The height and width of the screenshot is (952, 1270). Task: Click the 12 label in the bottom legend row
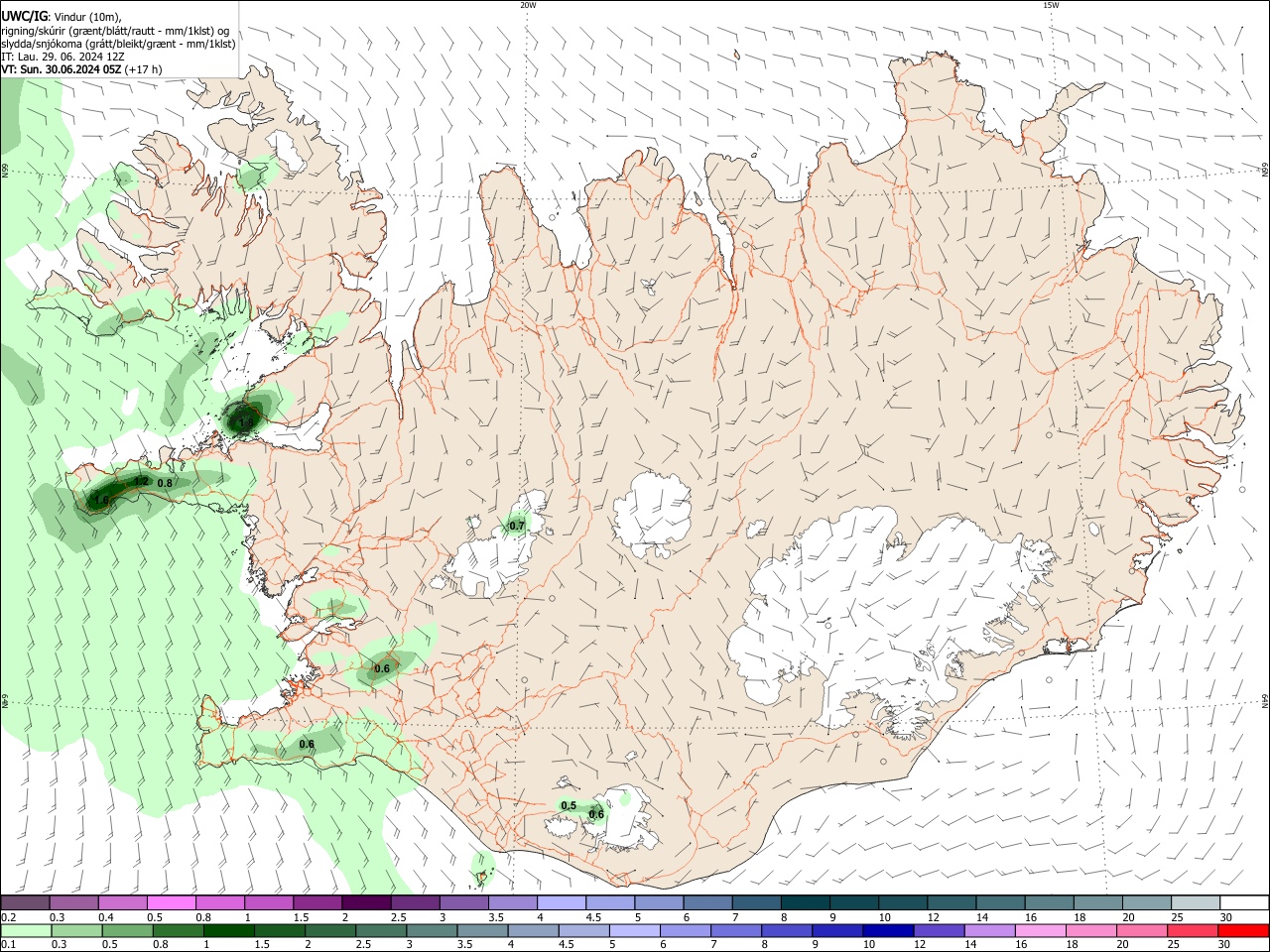tap(920, 944)
